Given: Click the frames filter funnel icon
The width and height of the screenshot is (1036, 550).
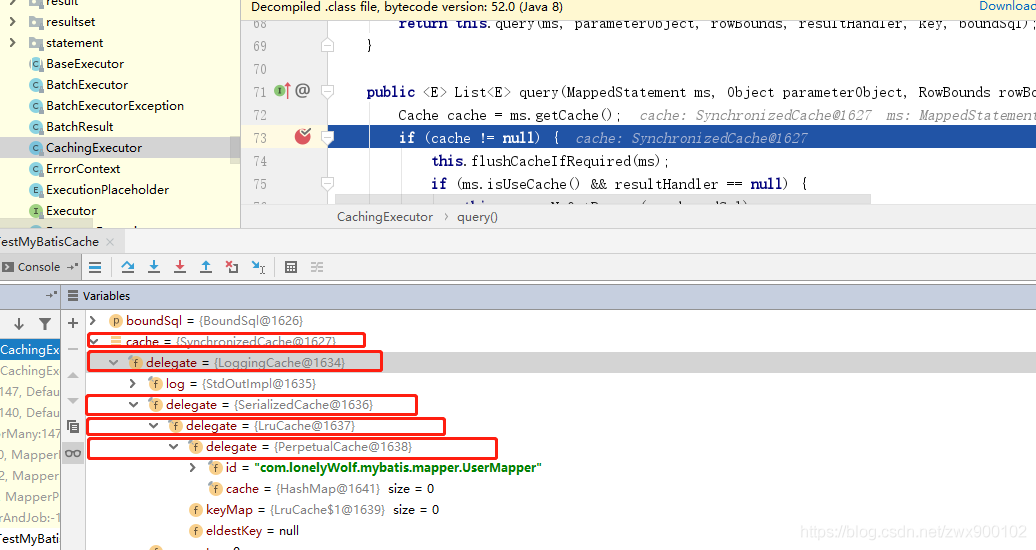Looking at the screenshot, I should pos(45,323).
